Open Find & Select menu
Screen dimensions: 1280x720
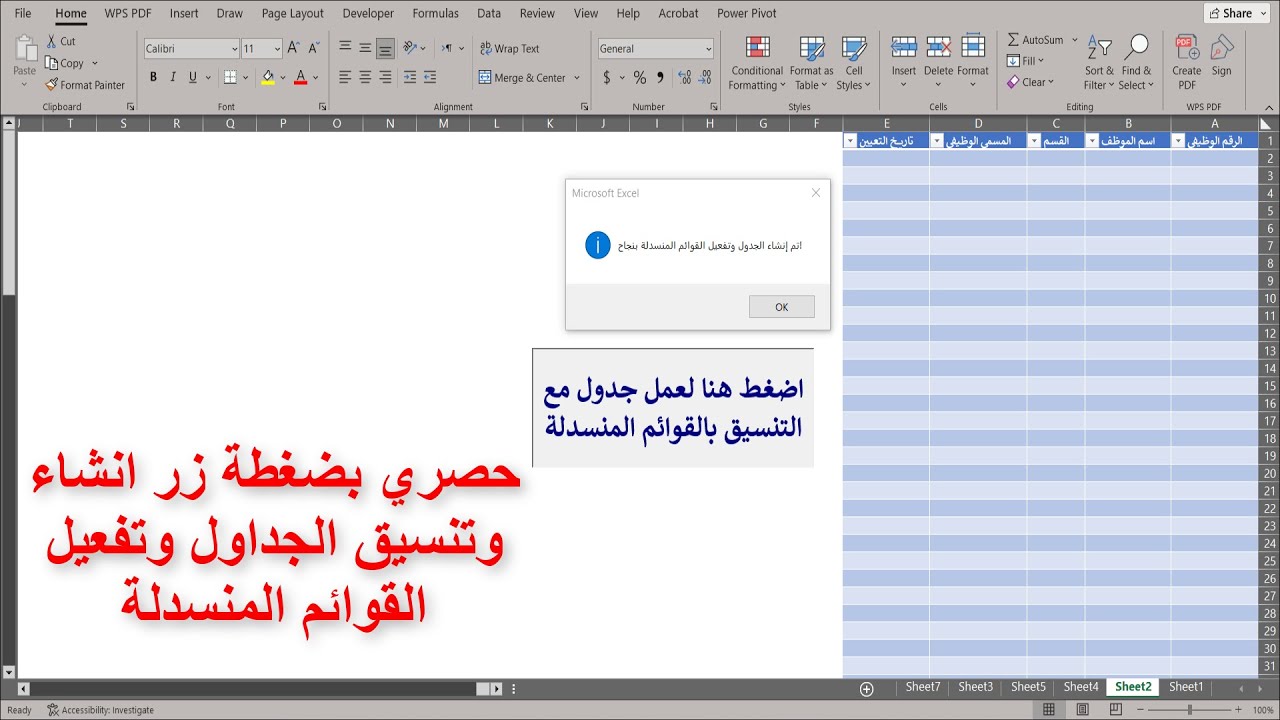[1137, 63]
